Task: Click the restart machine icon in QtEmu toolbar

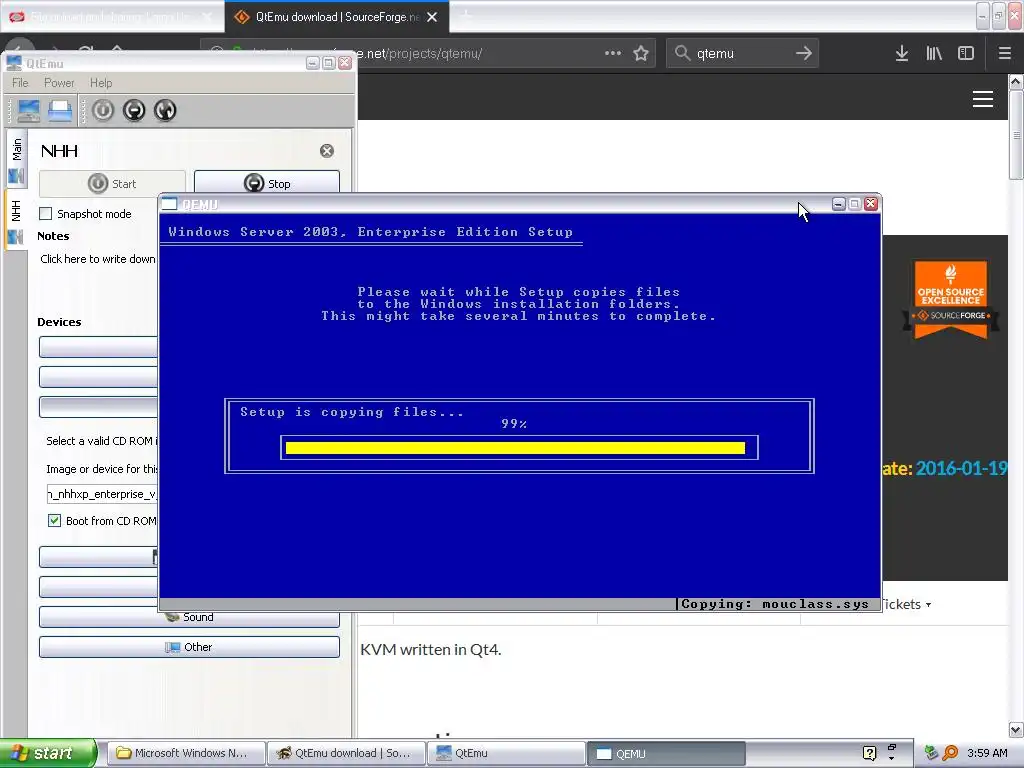Action: point(165,110)
